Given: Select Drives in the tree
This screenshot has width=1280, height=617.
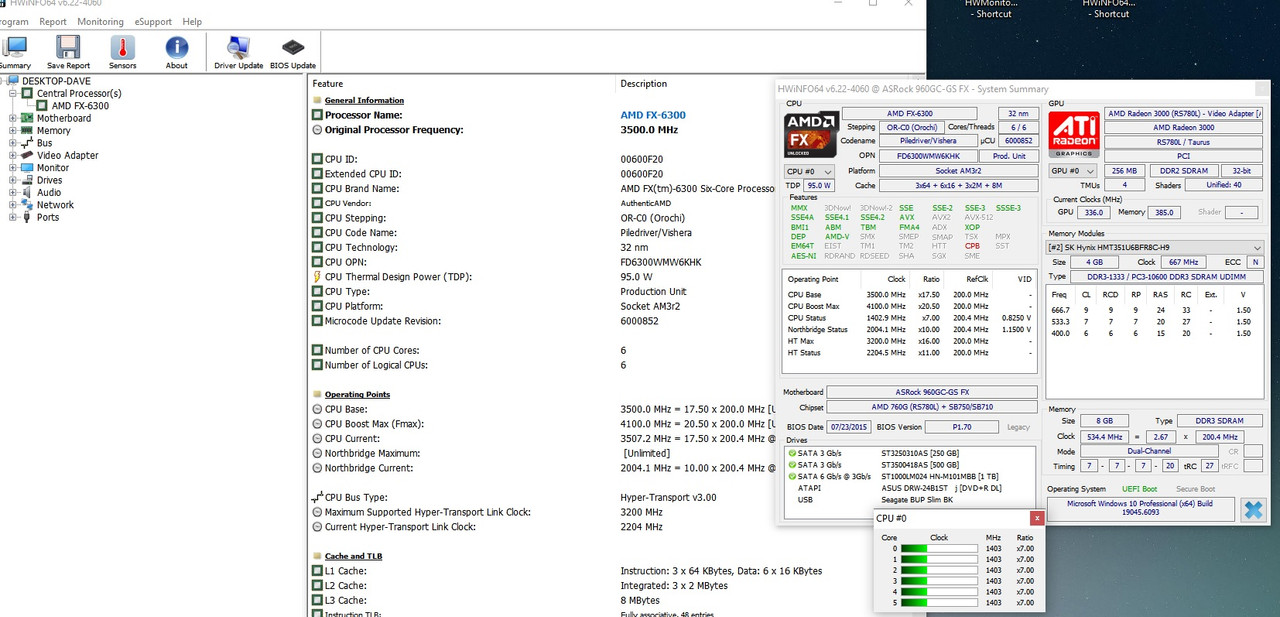Looking at the screenshot, I should 50,180.
